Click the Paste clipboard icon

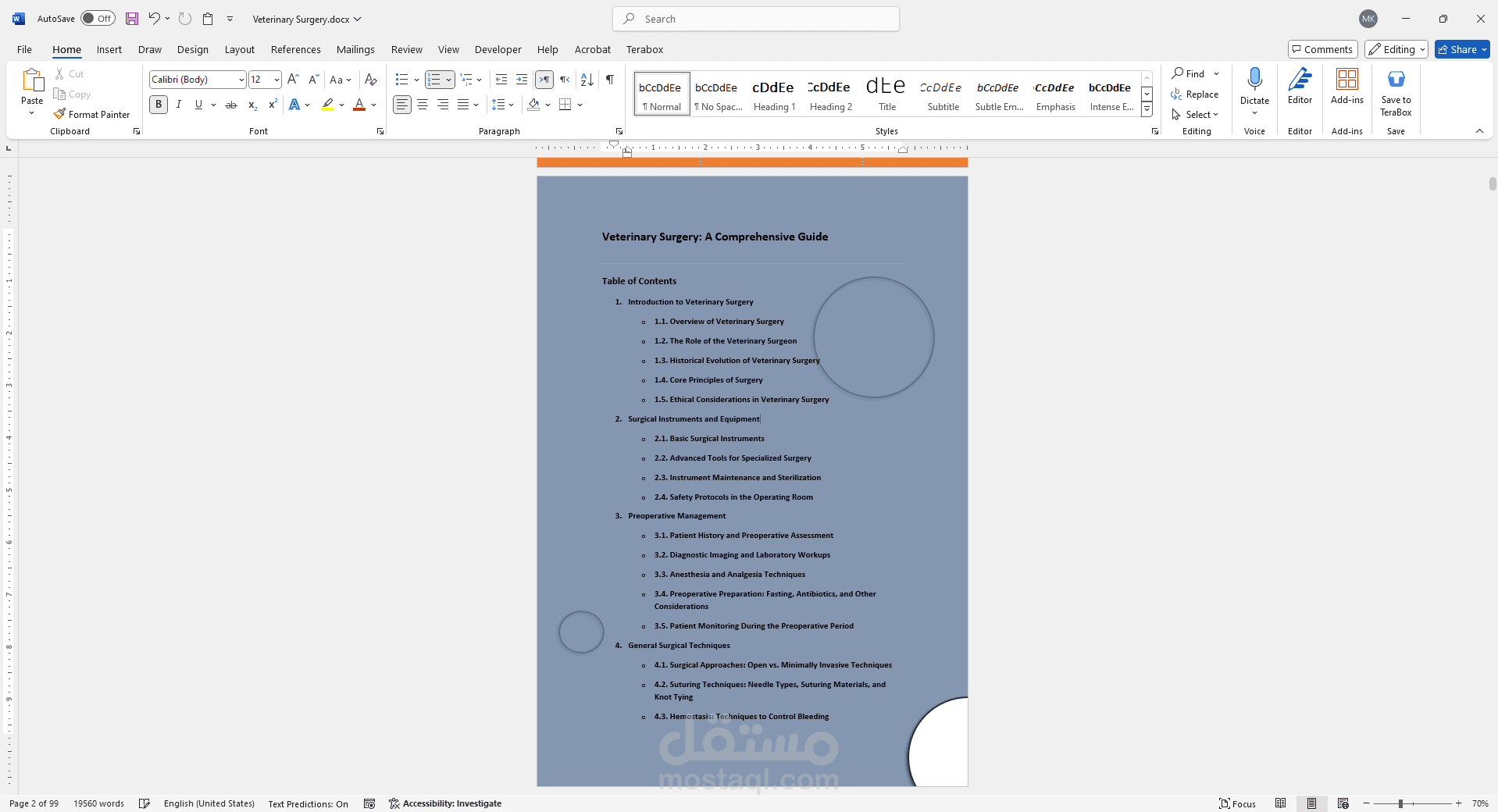click(32, 80)
